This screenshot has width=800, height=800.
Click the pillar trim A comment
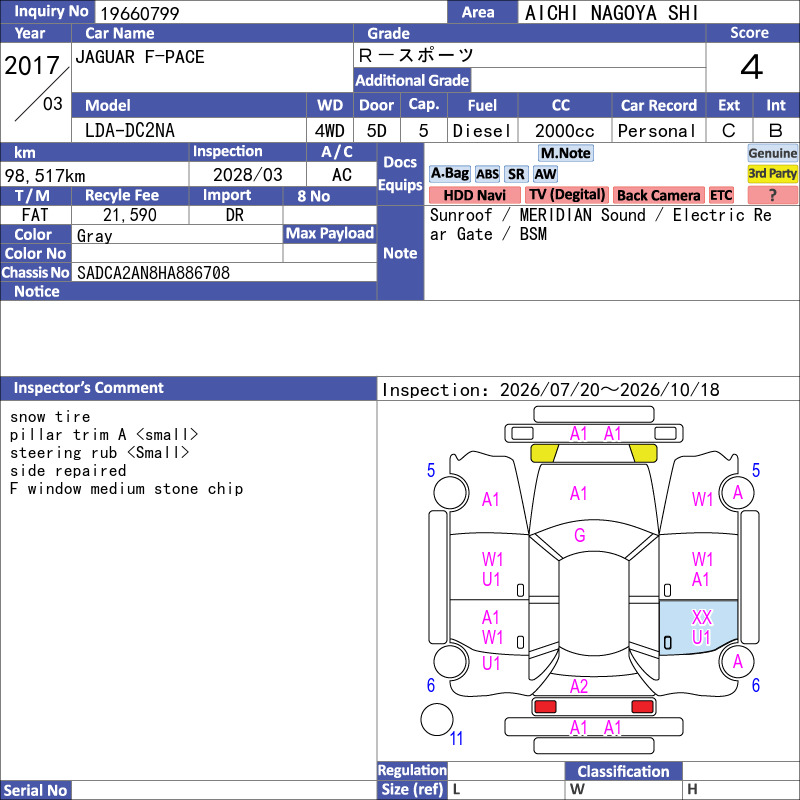(104, 435)
